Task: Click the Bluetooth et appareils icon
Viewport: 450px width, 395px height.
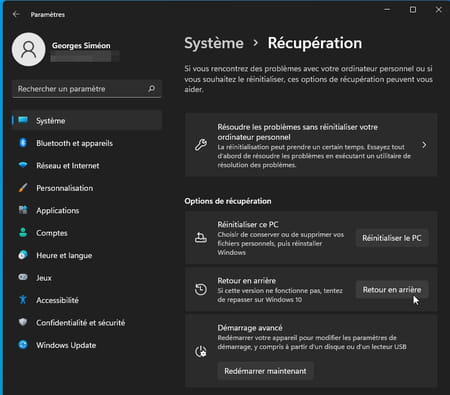Action: pyautogui.click(x=23, y=143)
